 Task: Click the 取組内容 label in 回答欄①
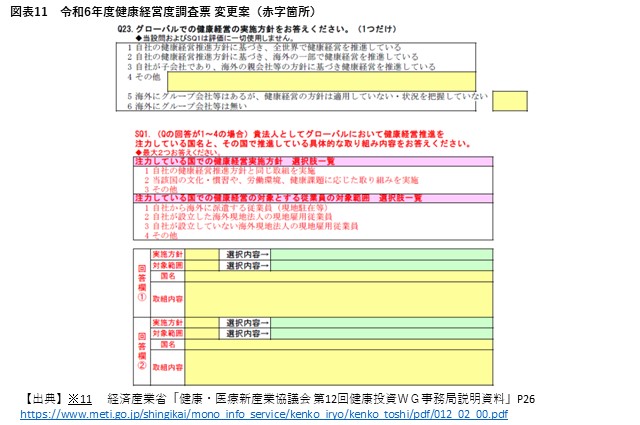(x=167, y=299)
